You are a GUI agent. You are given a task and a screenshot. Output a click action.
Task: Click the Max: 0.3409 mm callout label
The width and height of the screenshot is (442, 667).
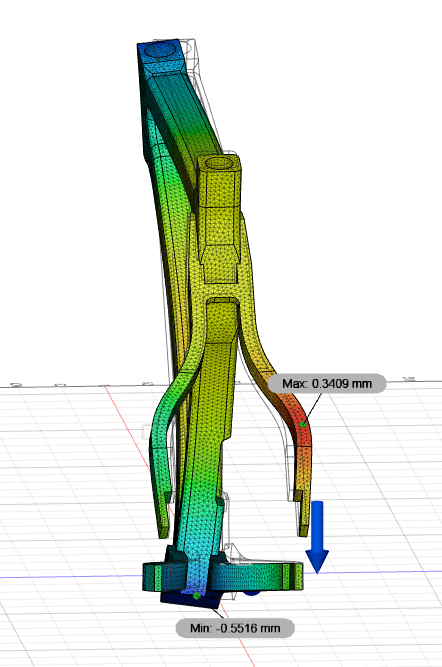(327, 384)
